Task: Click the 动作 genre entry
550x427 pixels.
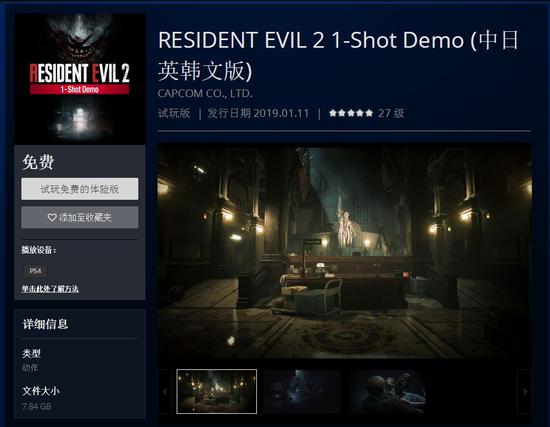Action: 30,368
